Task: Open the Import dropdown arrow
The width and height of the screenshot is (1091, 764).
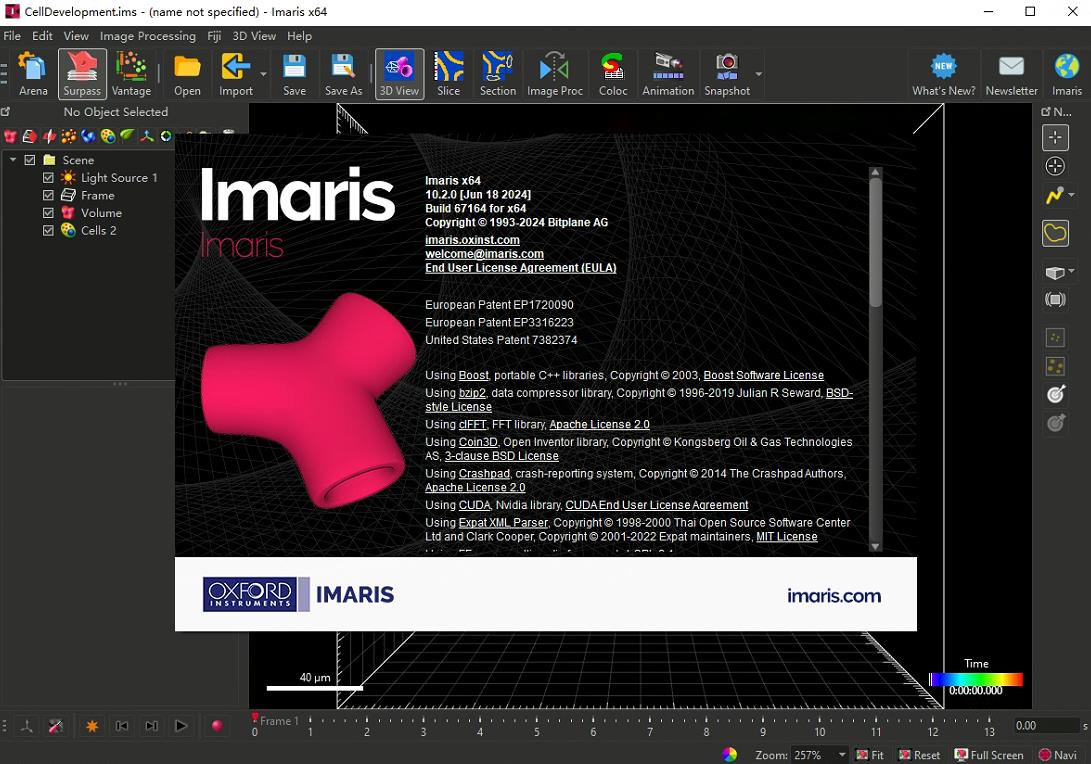Action: point(263,74)
